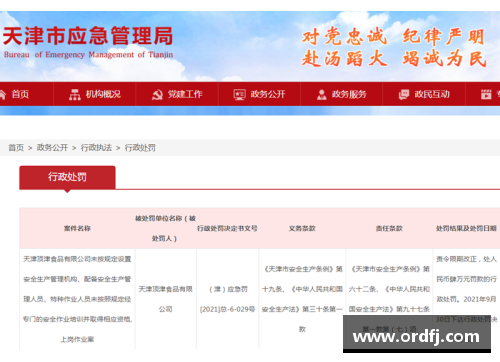Click the liability clause cell citing 第六十二条

click(x=389, y=299)
